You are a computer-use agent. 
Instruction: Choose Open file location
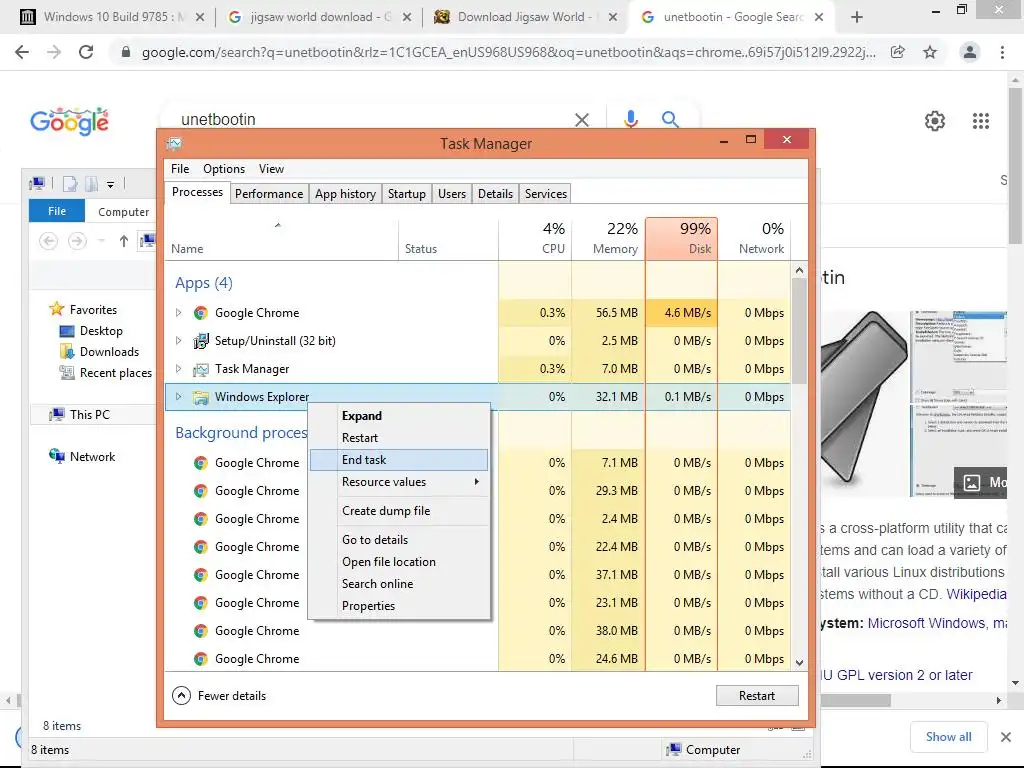coord(399,562)
